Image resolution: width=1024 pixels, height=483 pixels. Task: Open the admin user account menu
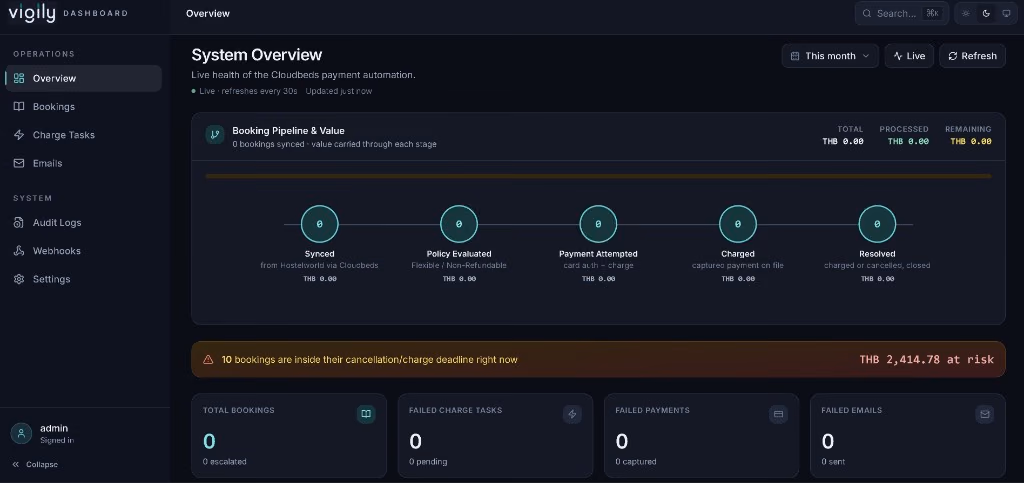point(43,433)
